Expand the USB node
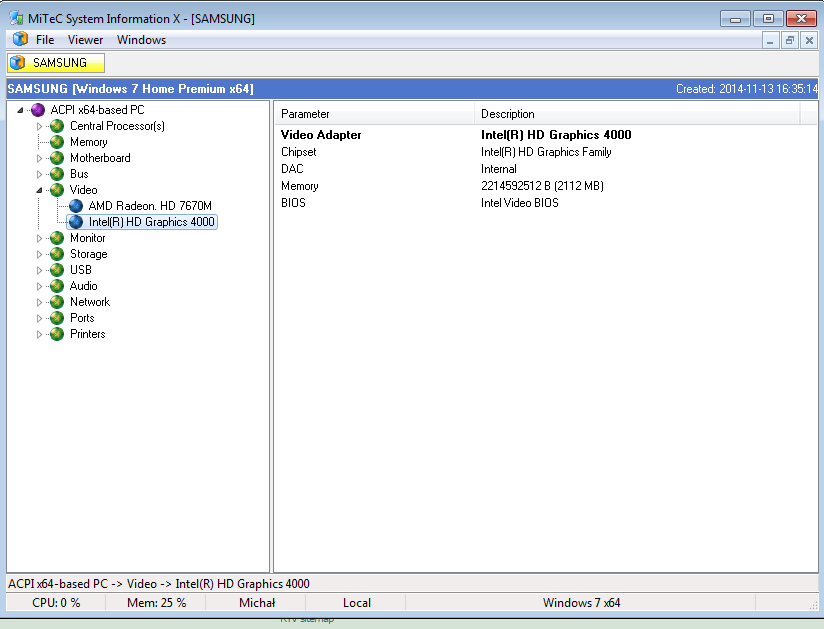The image size is (824, 629). coord(39,270)
